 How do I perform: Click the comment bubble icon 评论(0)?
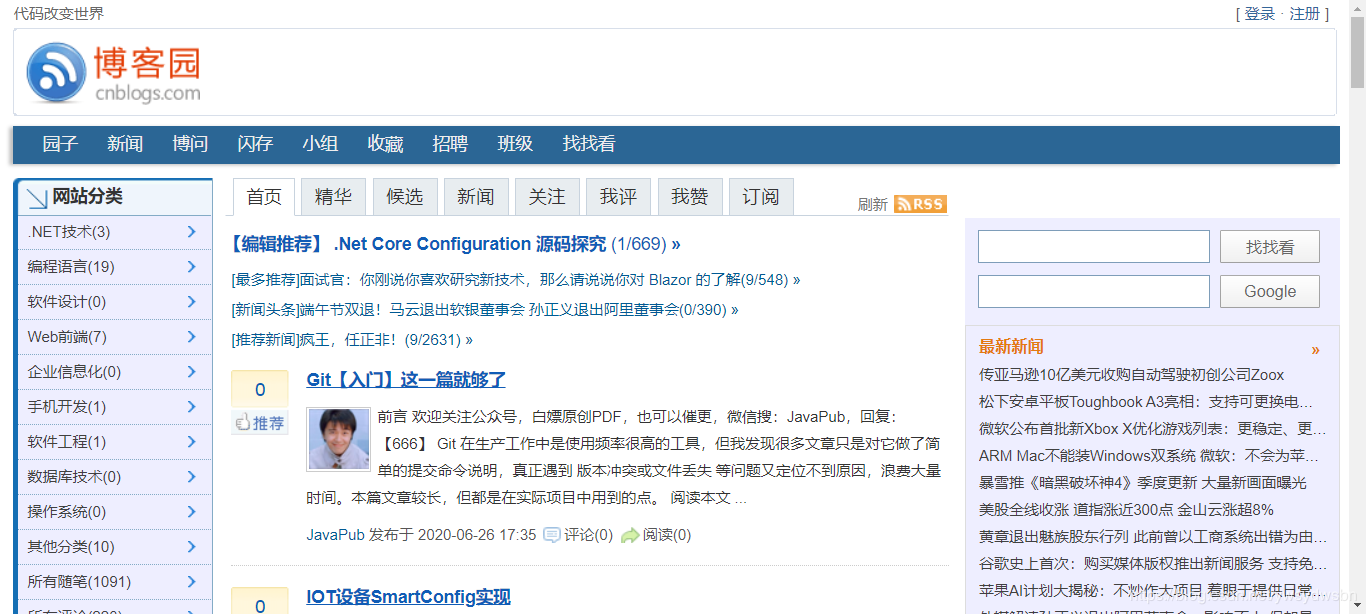coord(551,535)
